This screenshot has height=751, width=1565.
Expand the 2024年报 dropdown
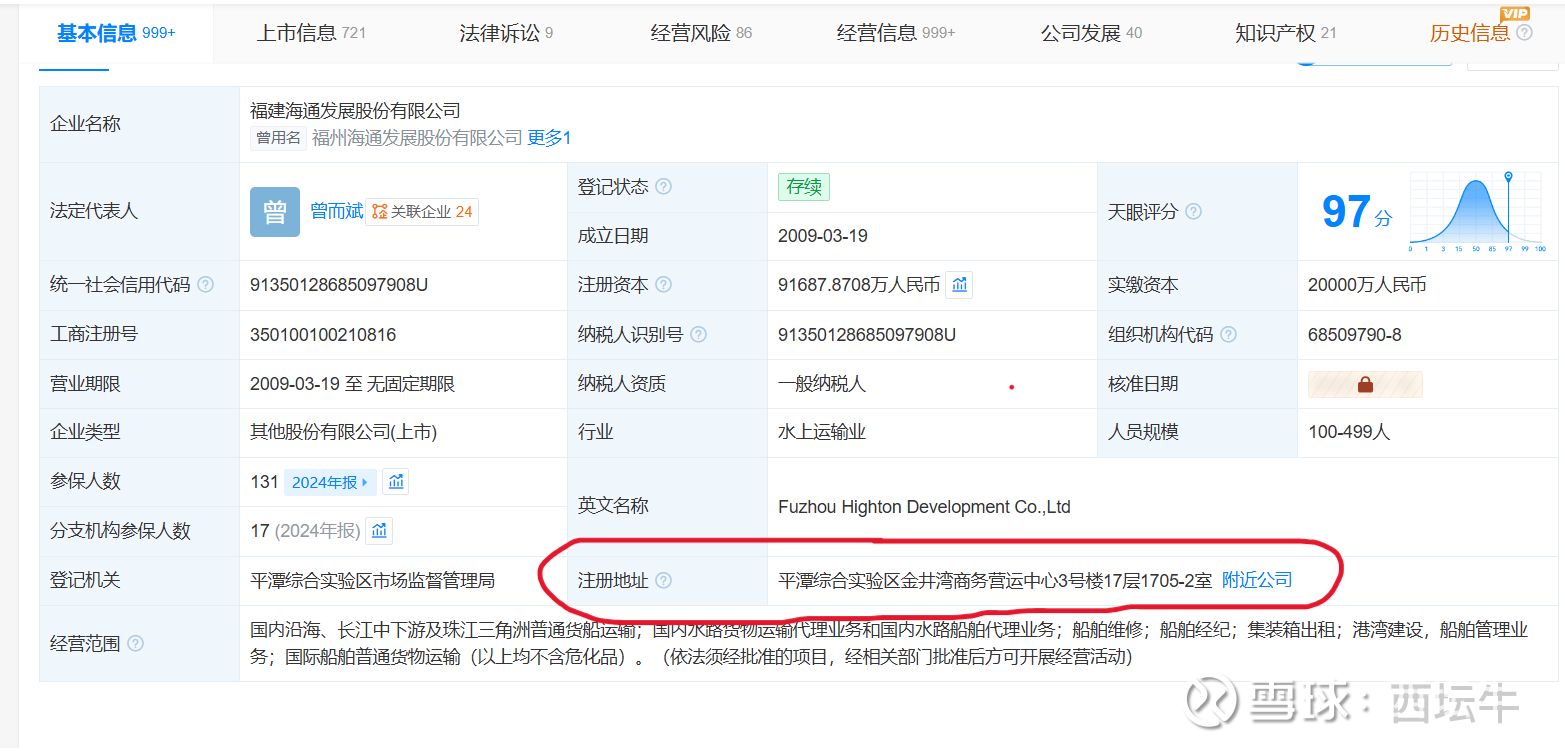[330, 482]
